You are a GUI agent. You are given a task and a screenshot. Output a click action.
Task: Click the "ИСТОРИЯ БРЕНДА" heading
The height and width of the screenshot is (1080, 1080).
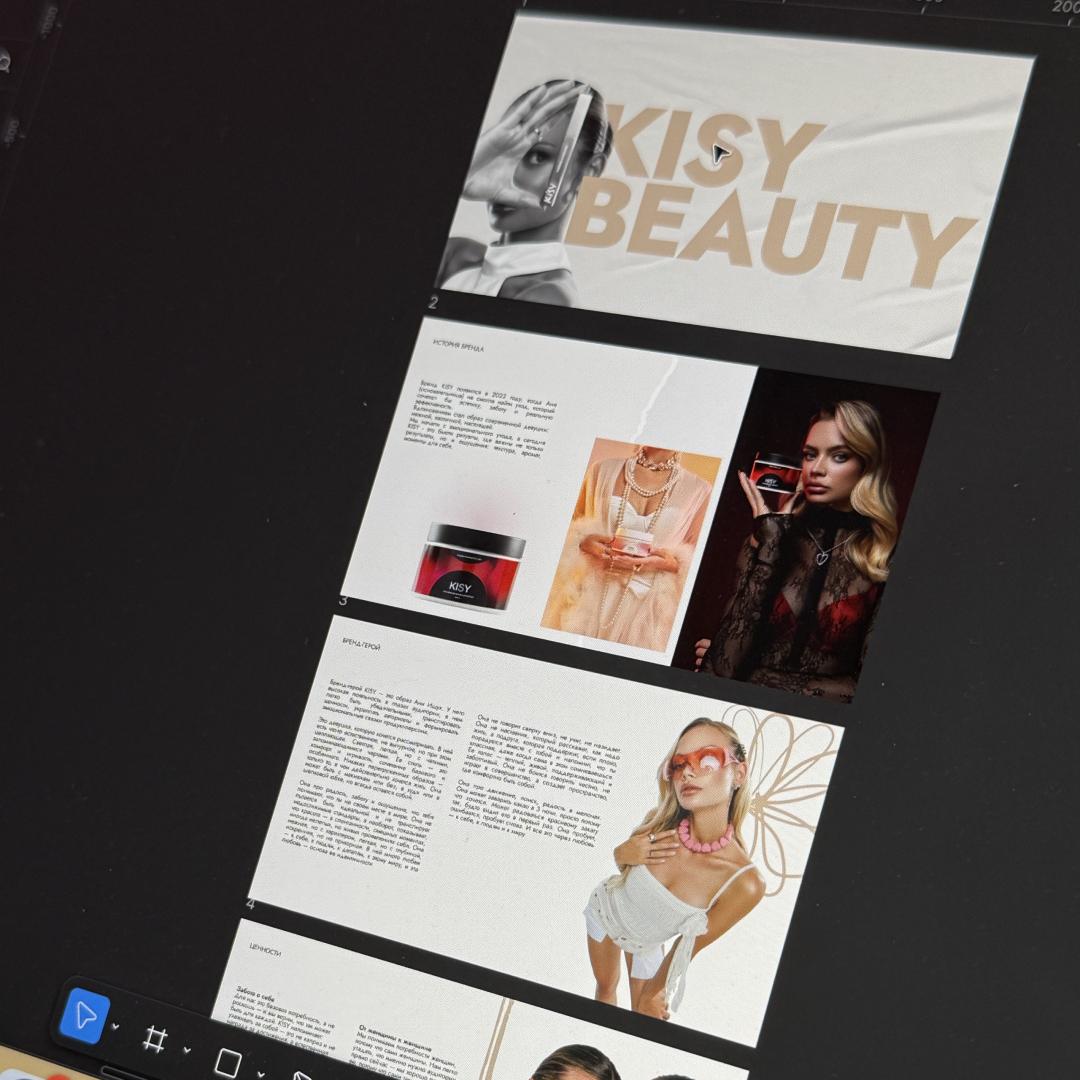[x=458, y=345]
